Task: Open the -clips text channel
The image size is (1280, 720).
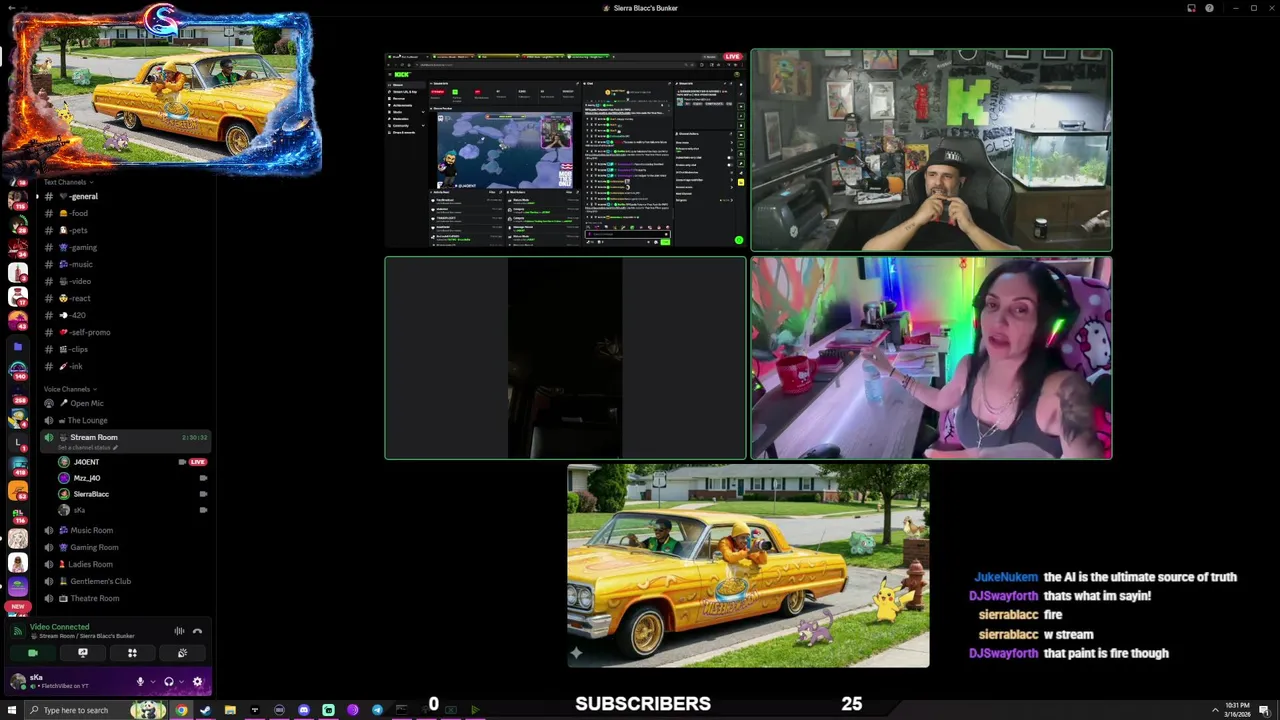Action: [x=125, y=349]
